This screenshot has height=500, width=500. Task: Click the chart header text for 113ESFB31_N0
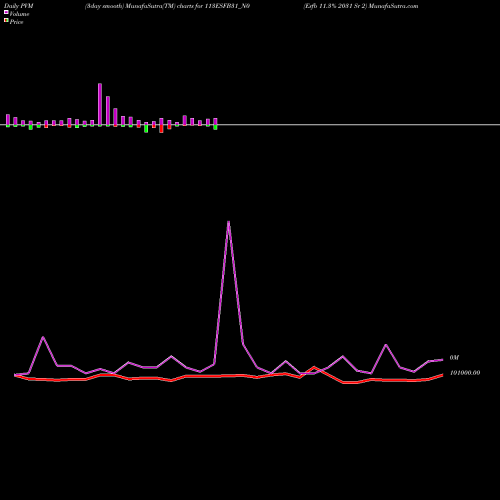(167, 6)
